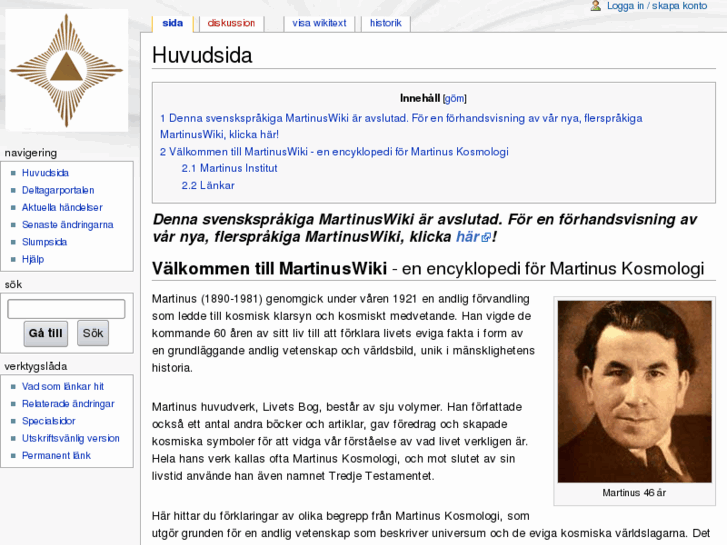
Task: Click the MartinusWiki star logo
Action: pos(66,71)
